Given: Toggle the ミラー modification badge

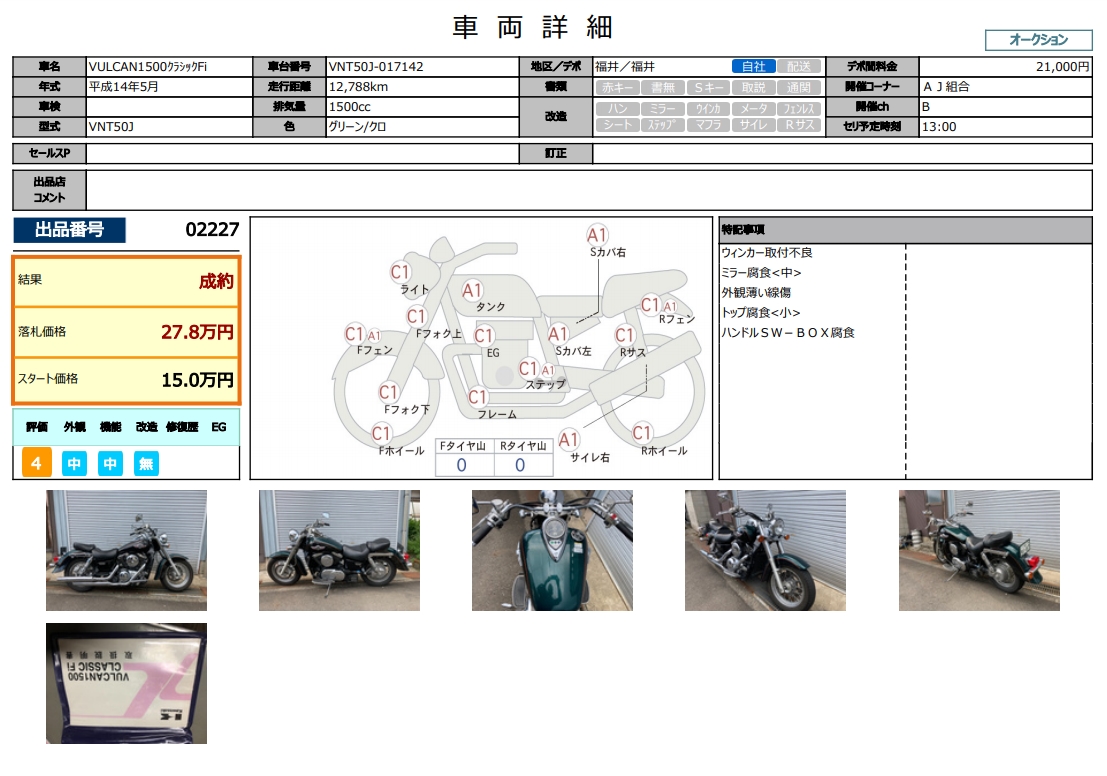Looking at the screenshot, I should [x=663, y=109].
